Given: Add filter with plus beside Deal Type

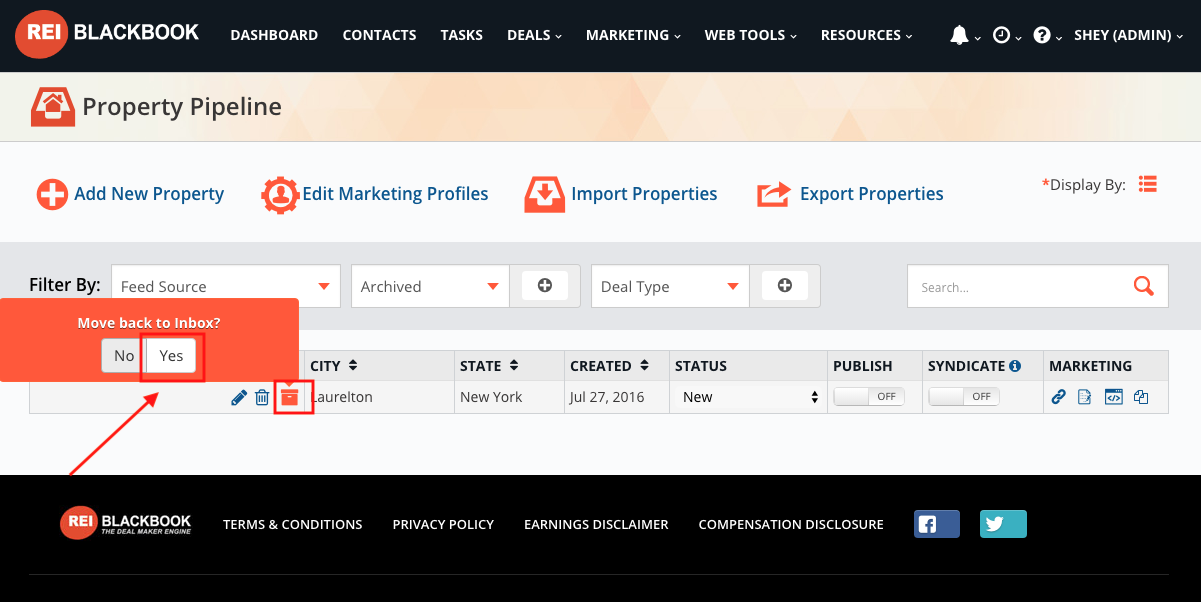Looking at the screenshot, I should [785, 286].
